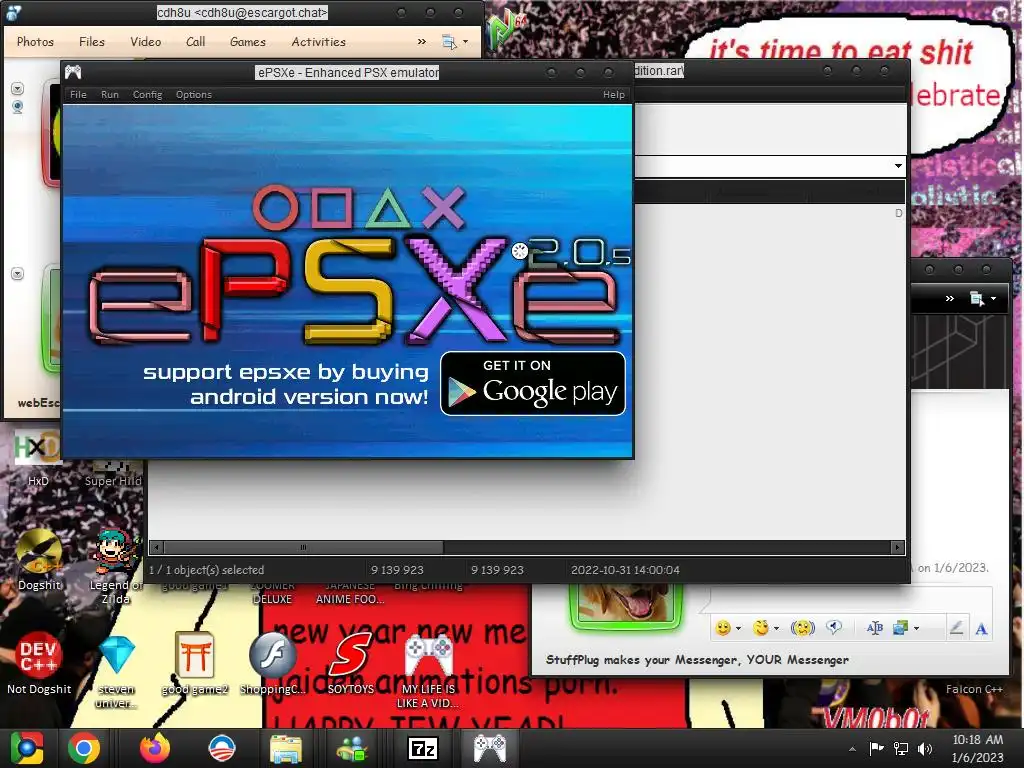This screenshot has width=1024, height=768.
Task: Select the ShoppingC Flash desktop icon
Action: click(x=272, y=664)
